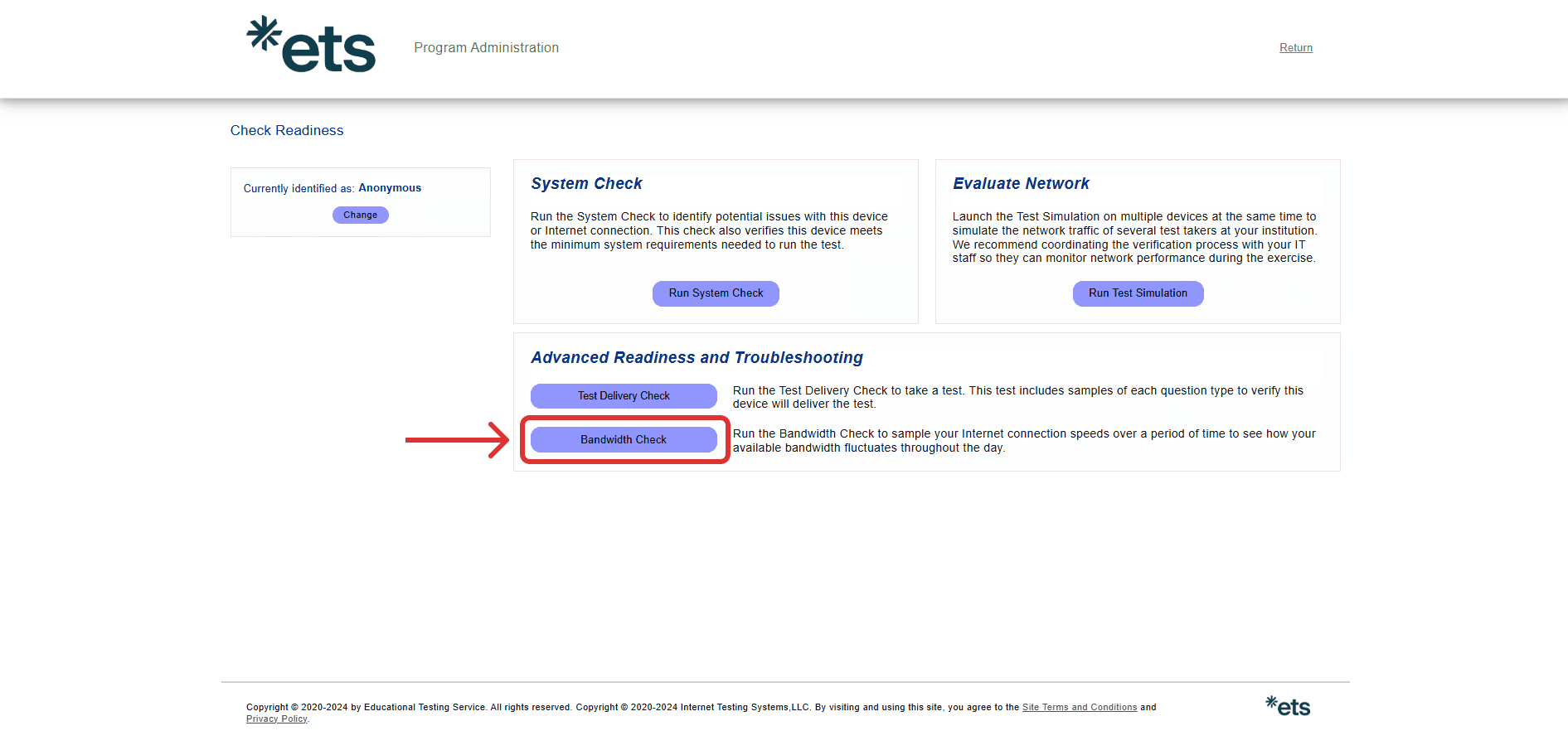Click the small ETS logo in the footer

tap(1288, 706)
